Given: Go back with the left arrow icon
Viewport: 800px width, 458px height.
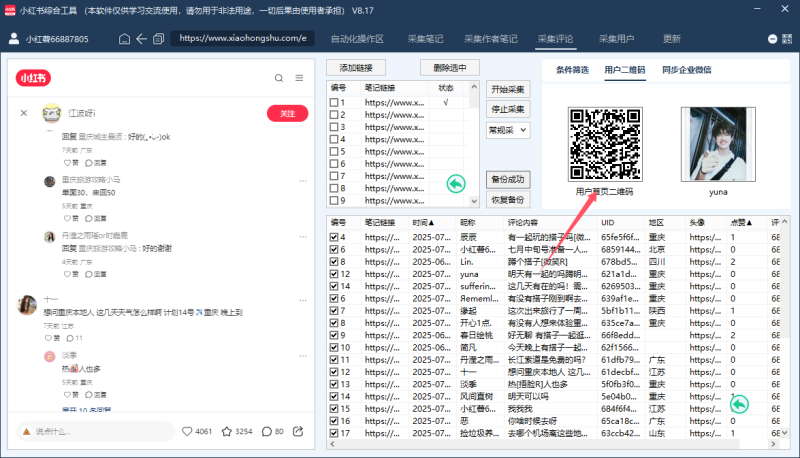Looking at the screenshot, I should point(141,39).
